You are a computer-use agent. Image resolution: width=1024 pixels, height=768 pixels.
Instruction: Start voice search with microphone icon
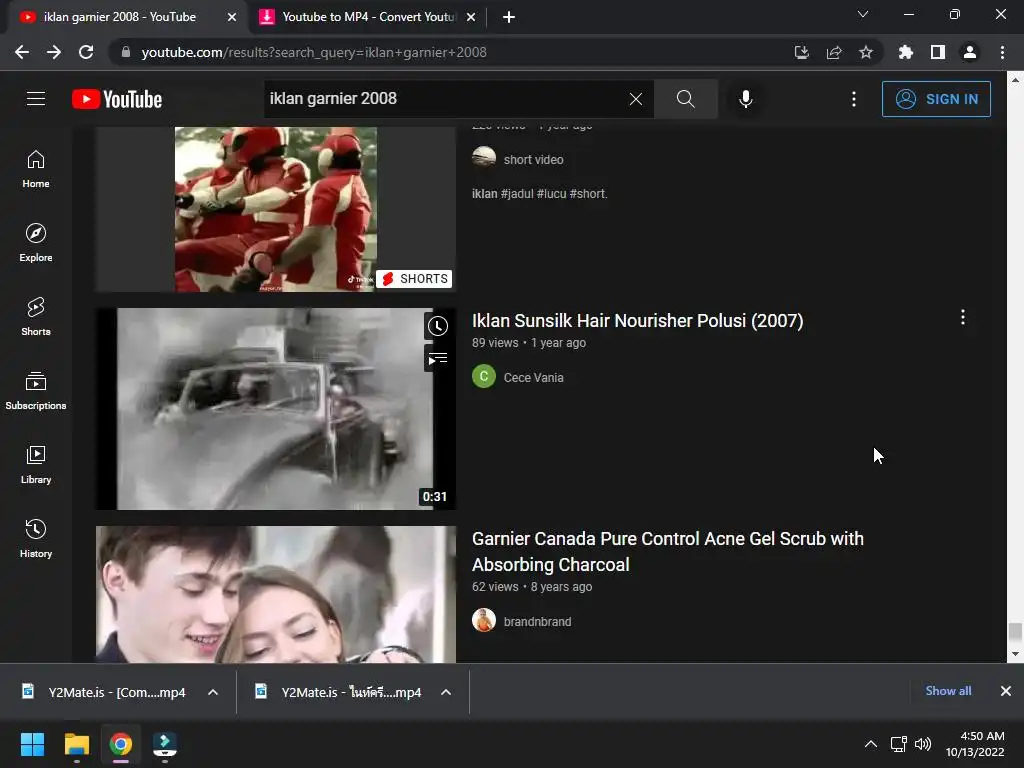[x=746, y=99]
